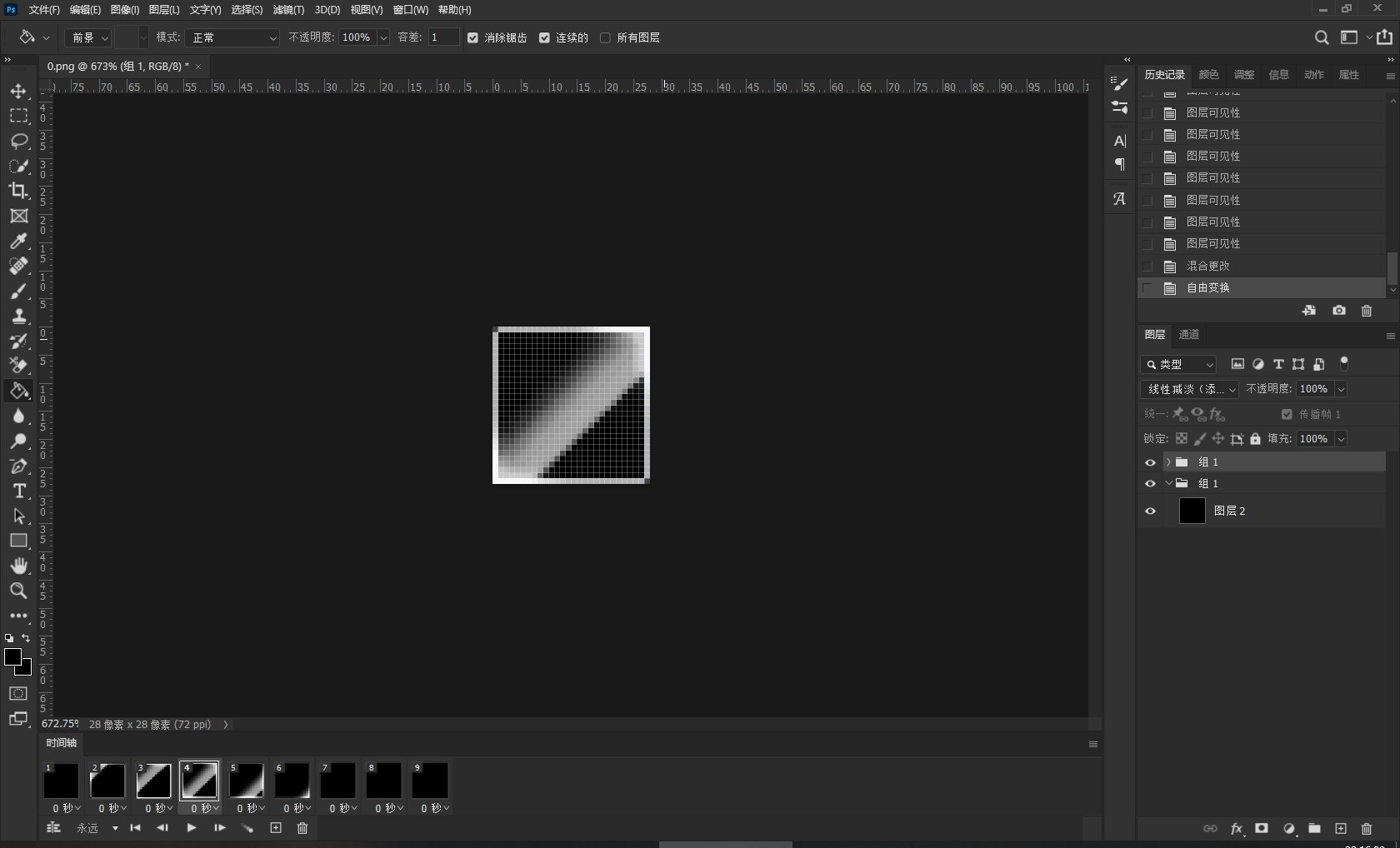This screenshot has height=848, width=1400.
Task: Select the Hand tool
Action: [x=18, y=566]
